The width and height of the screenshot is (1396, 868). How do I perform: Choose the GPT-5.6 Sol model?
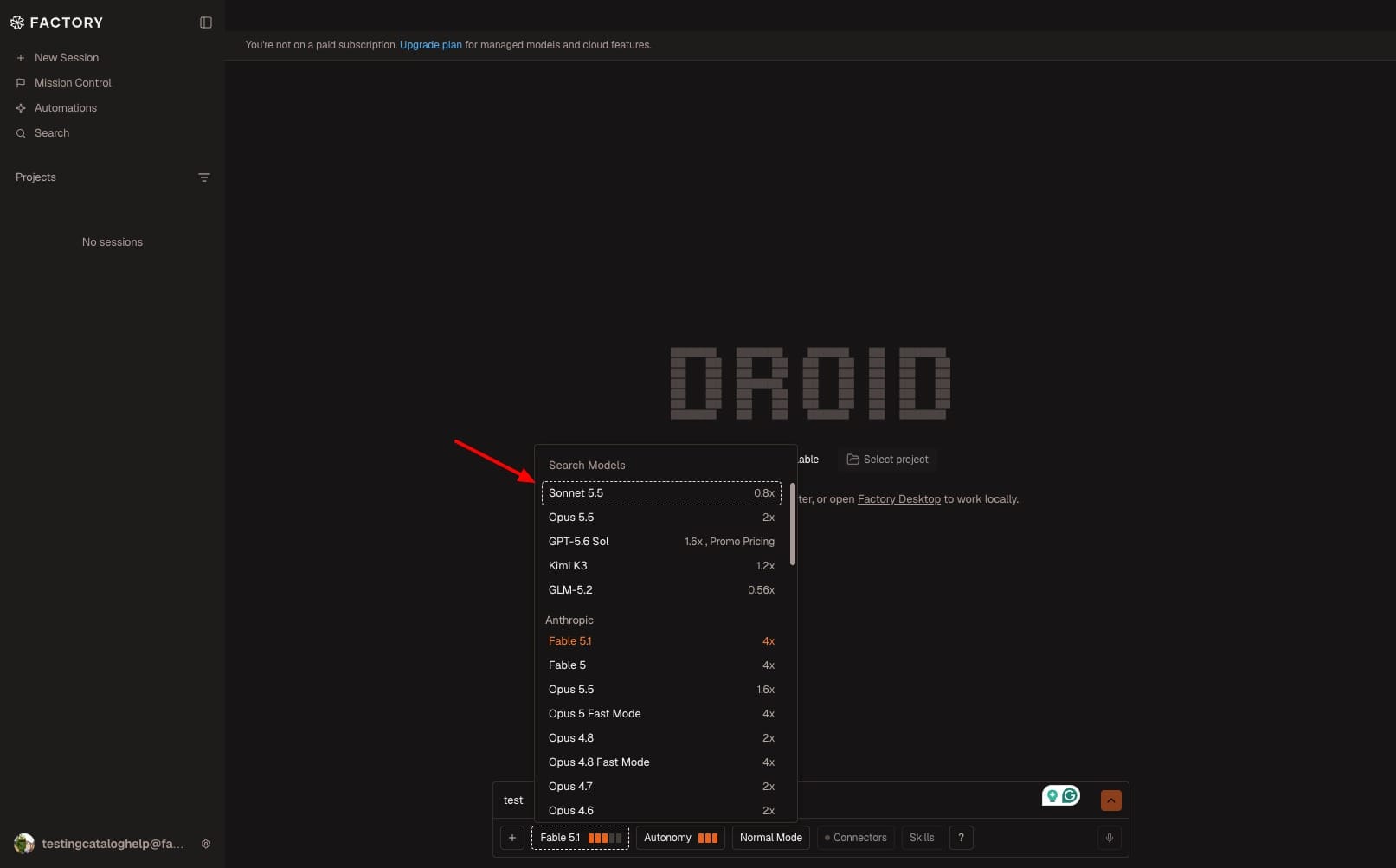662,542
